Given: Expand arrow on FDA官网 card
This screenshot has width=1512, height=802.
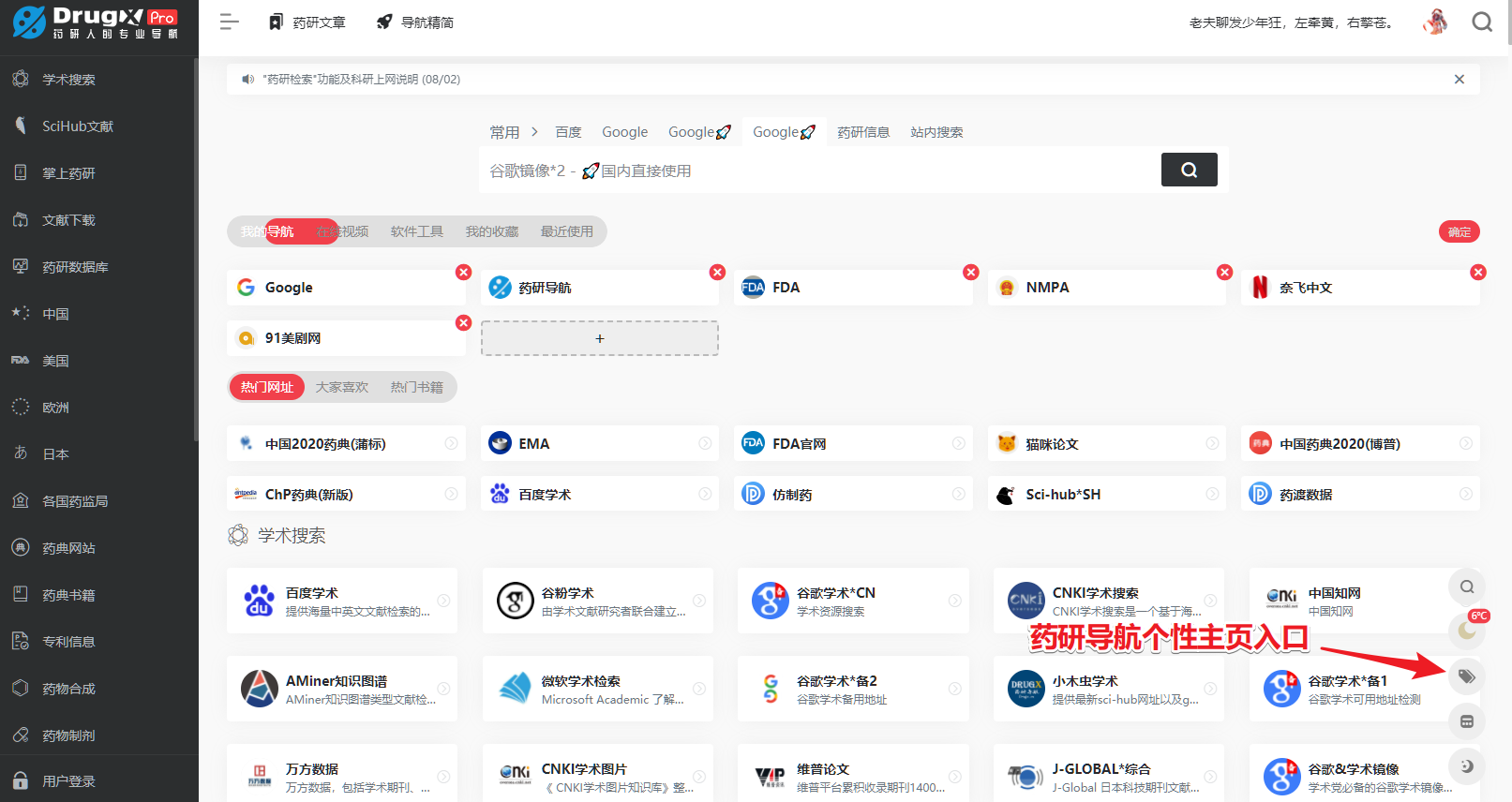Looking at the screenshot, I should 959,443.
